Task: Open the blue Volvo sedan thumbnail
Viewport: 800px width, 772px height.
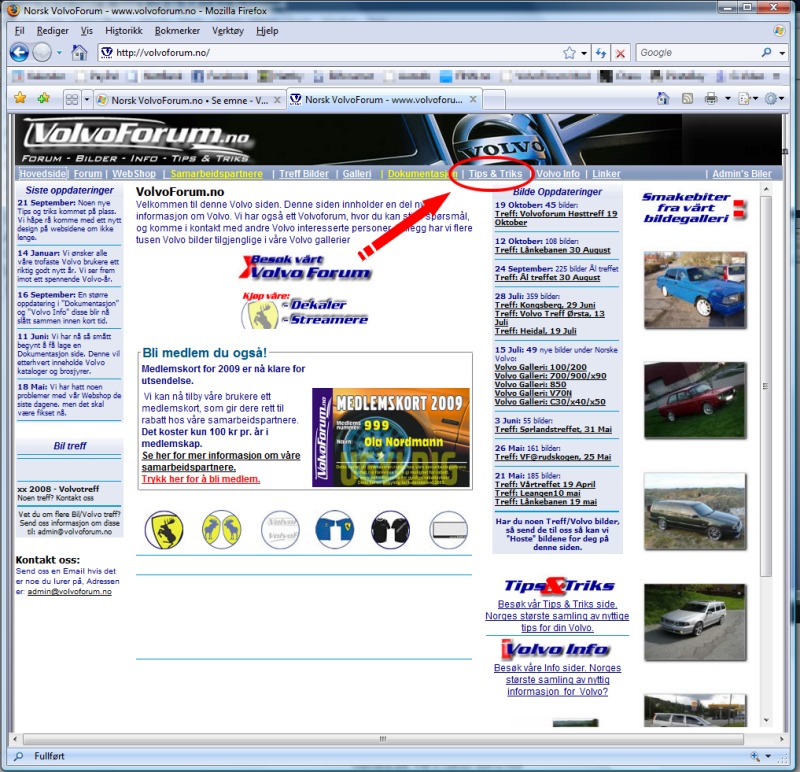Action: coord(695,290)
